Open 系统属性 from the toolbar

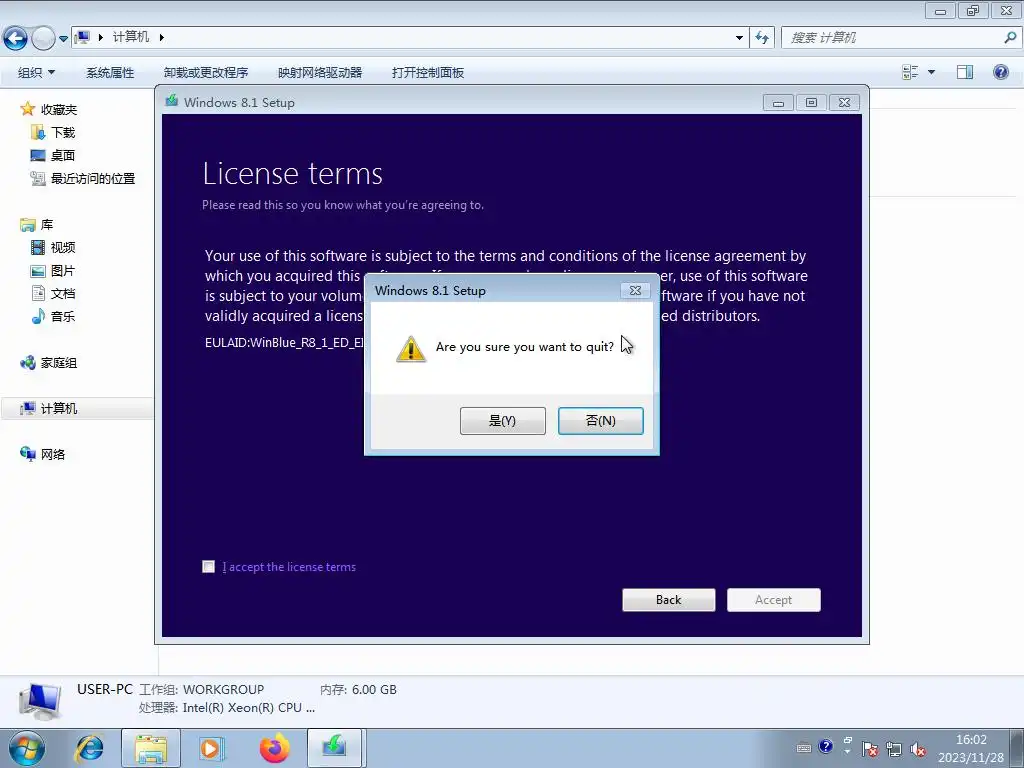[x=110, y=72]
